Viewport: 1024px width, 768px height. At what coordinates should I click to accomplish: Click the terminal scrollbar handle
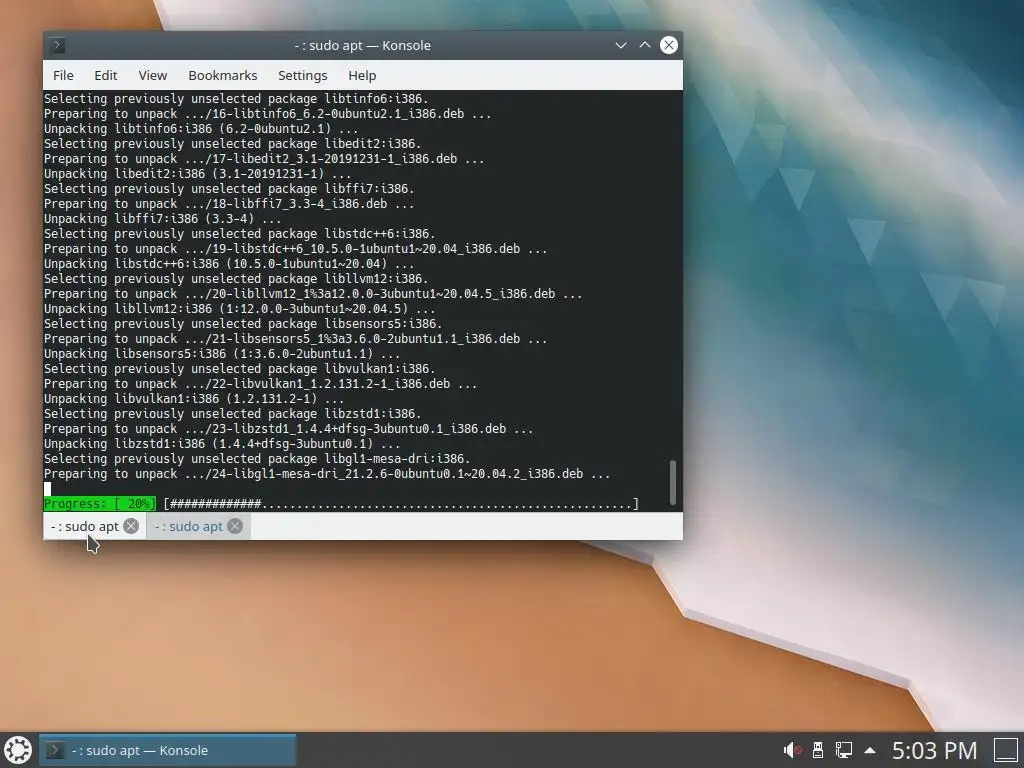pyautogui.click(x=673, y=483)
